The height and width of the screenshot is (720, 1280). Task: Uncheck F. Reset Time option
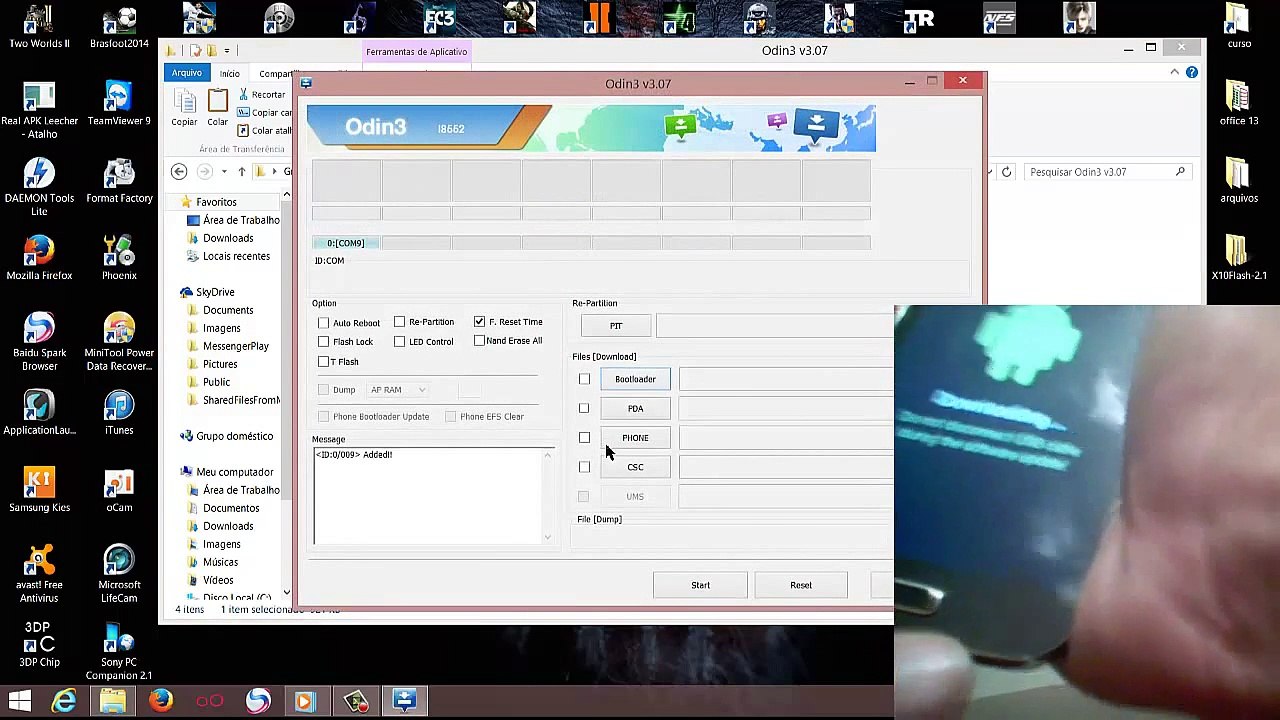[479, 322]
